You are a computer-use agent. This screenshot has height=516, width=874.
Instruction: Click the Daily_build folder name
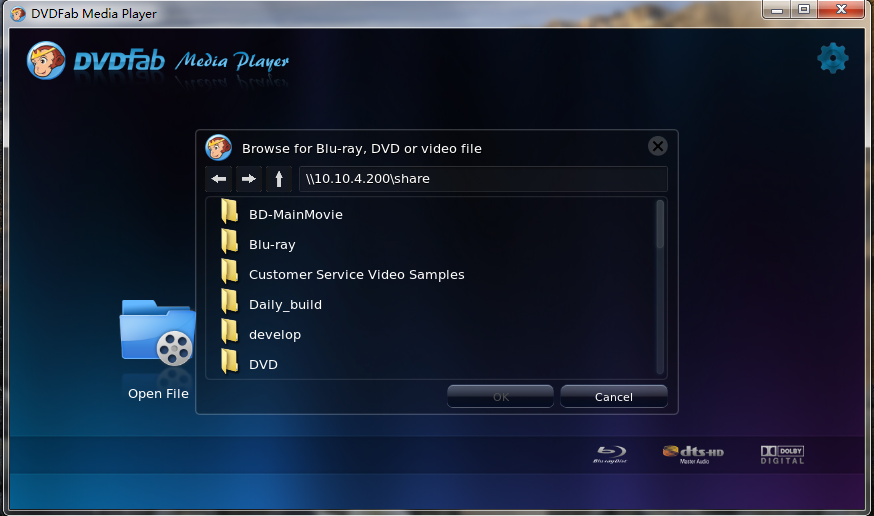pos(285,305)
